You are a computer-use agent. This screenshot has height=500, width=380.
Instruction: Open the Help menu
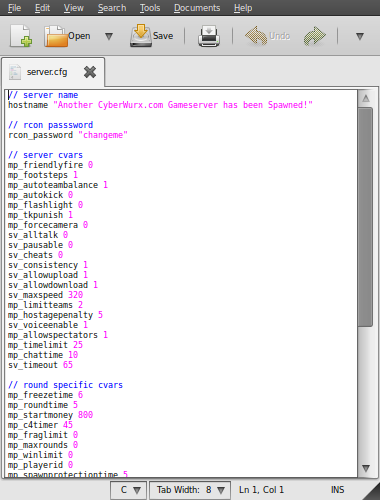(243, 8)
